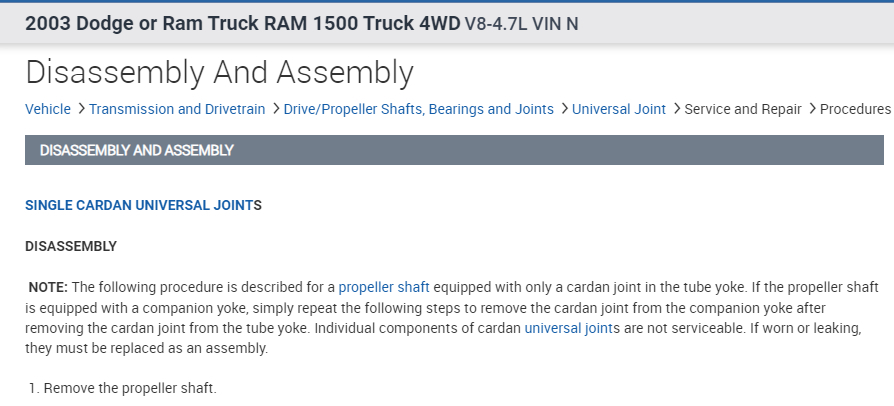This screenshot has width=894, height=406.
Task: Click chevron before Procedures breadcrumb
Action: [x=811, y=109]
